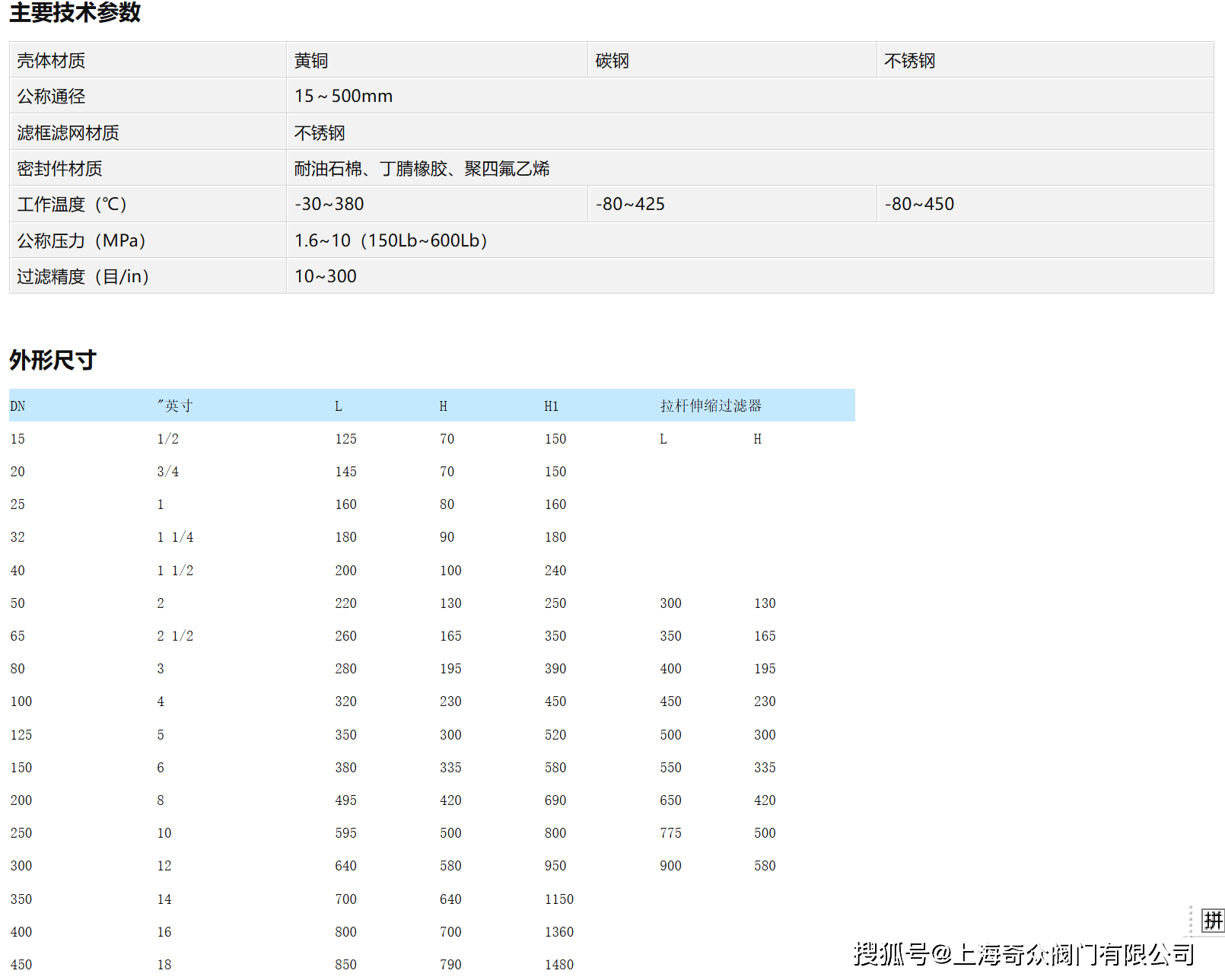Click the 密封件材质 row label
This screenshot has height=980, width=1225.
59,168
